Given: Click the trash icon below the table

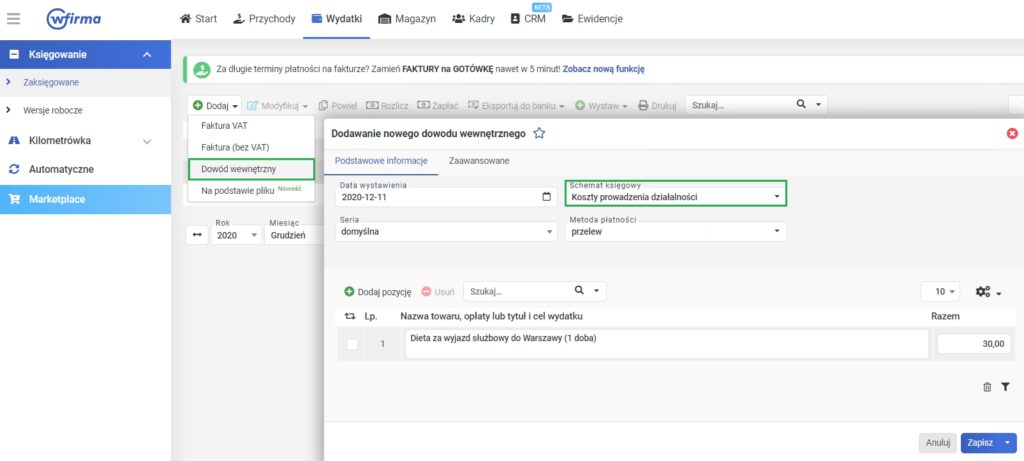Looking at the screenshot, I should point(987,387).
